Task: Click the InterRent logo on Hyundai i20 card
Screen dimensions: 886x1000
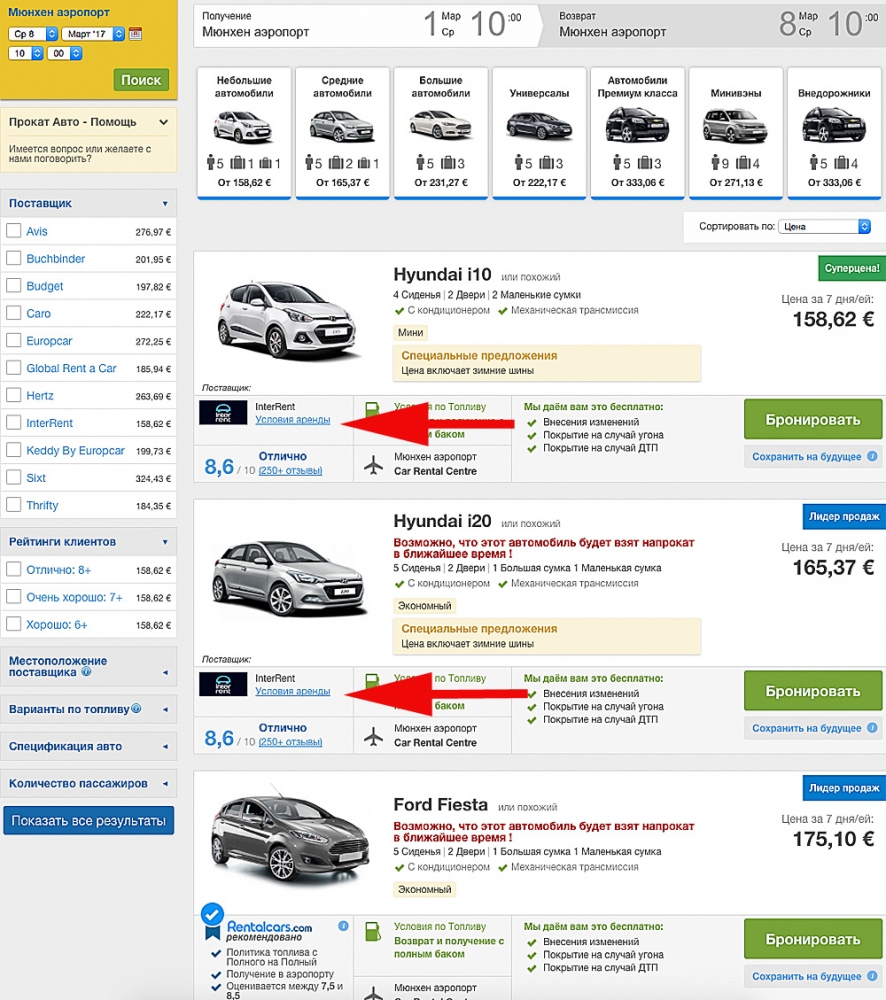Action: click(x=223, y=684)
